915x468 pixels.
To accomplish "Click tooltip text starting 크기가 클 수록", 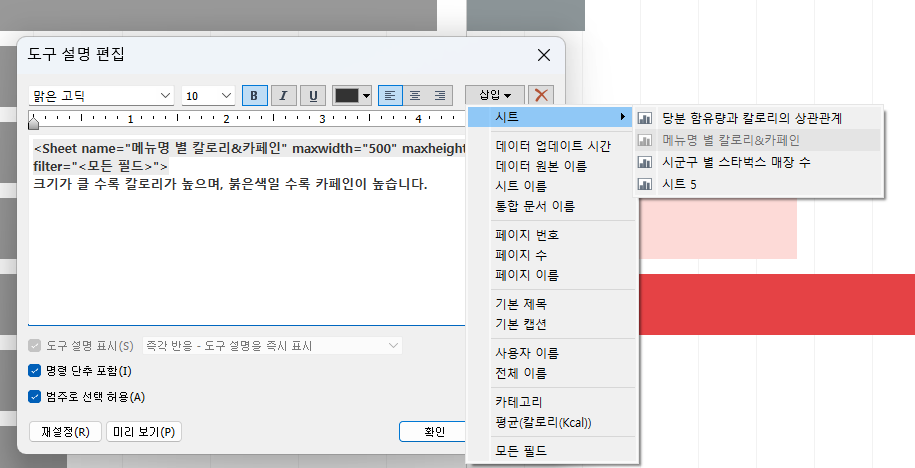I will click(231, 184).
